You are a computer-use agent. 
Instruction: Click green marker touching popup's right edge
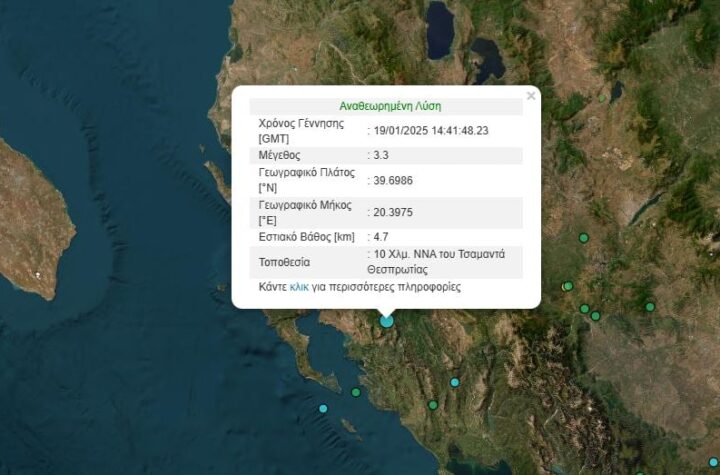pyautogui.click(x=567, y=286)
